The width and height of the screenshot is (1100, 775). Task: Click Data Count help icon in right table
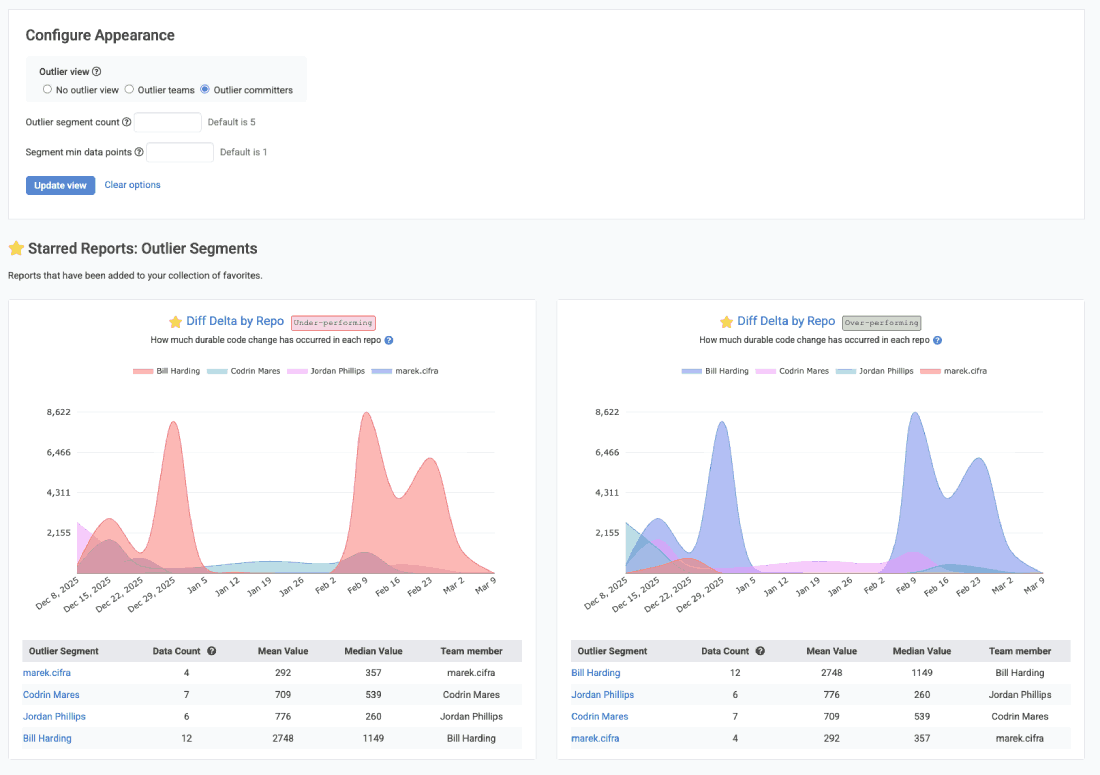(760, 651)
